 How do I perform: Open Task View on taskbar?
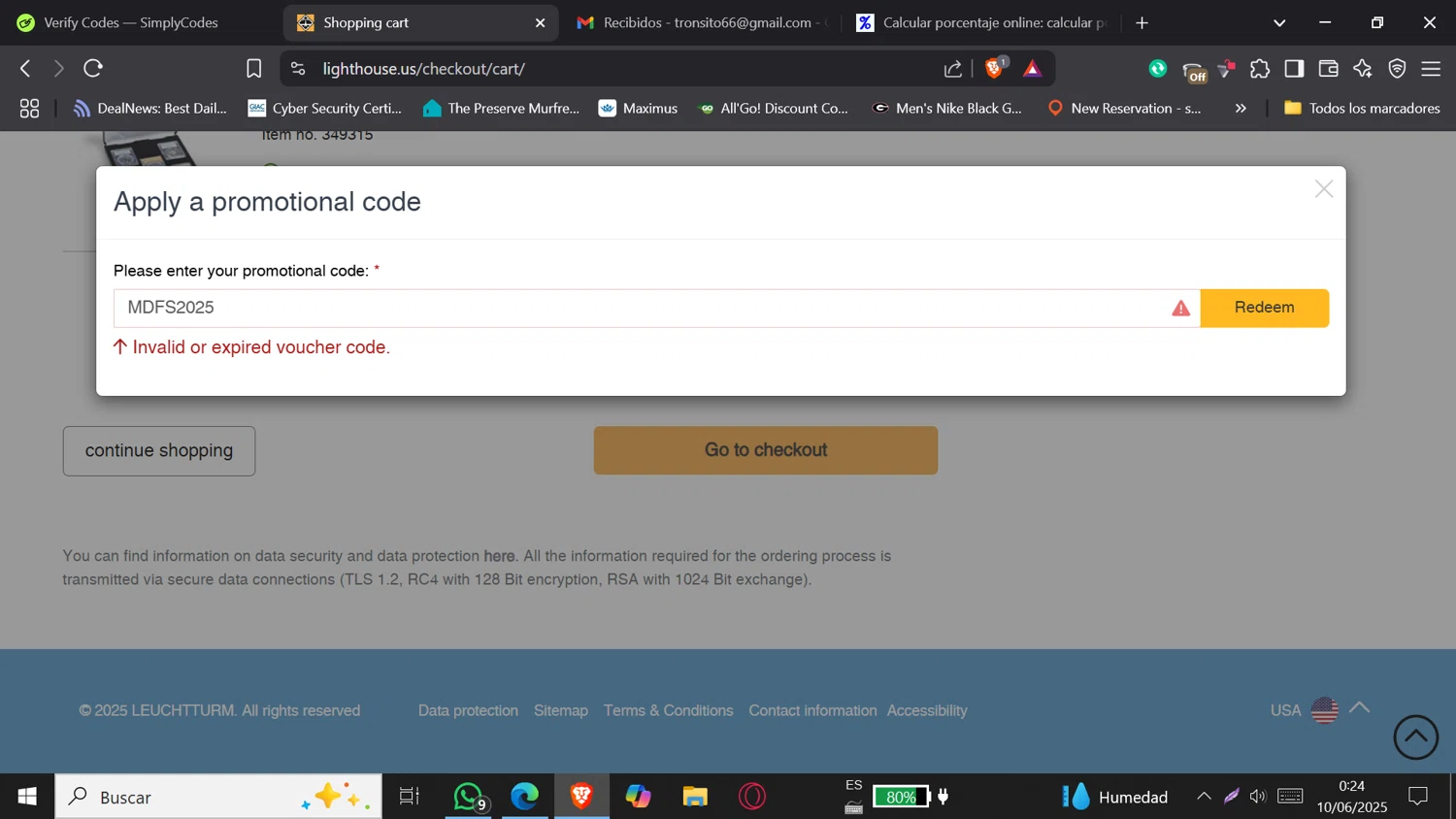[x=410, y=797]
